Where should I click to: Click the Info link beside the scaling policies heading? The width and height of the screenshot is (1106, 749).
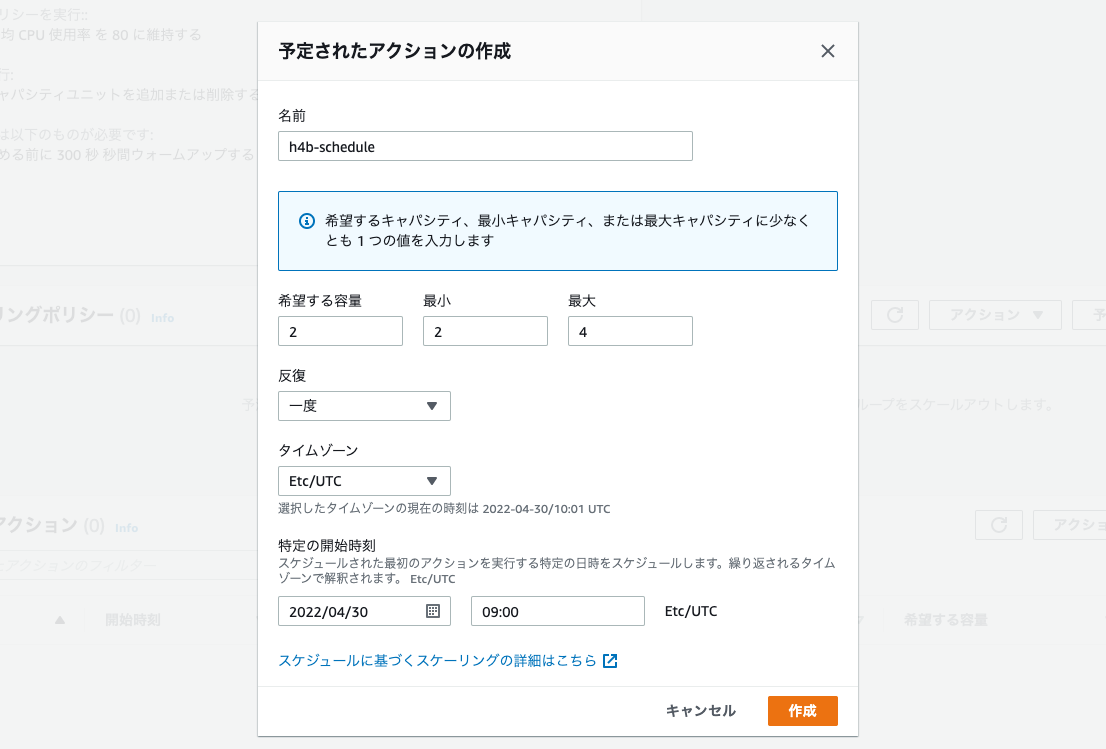point(162,317)
